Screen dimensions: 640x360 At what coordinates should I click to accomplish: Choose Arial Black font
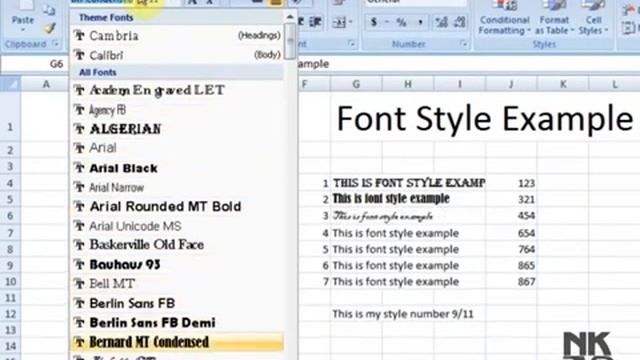tap(177, 168)
